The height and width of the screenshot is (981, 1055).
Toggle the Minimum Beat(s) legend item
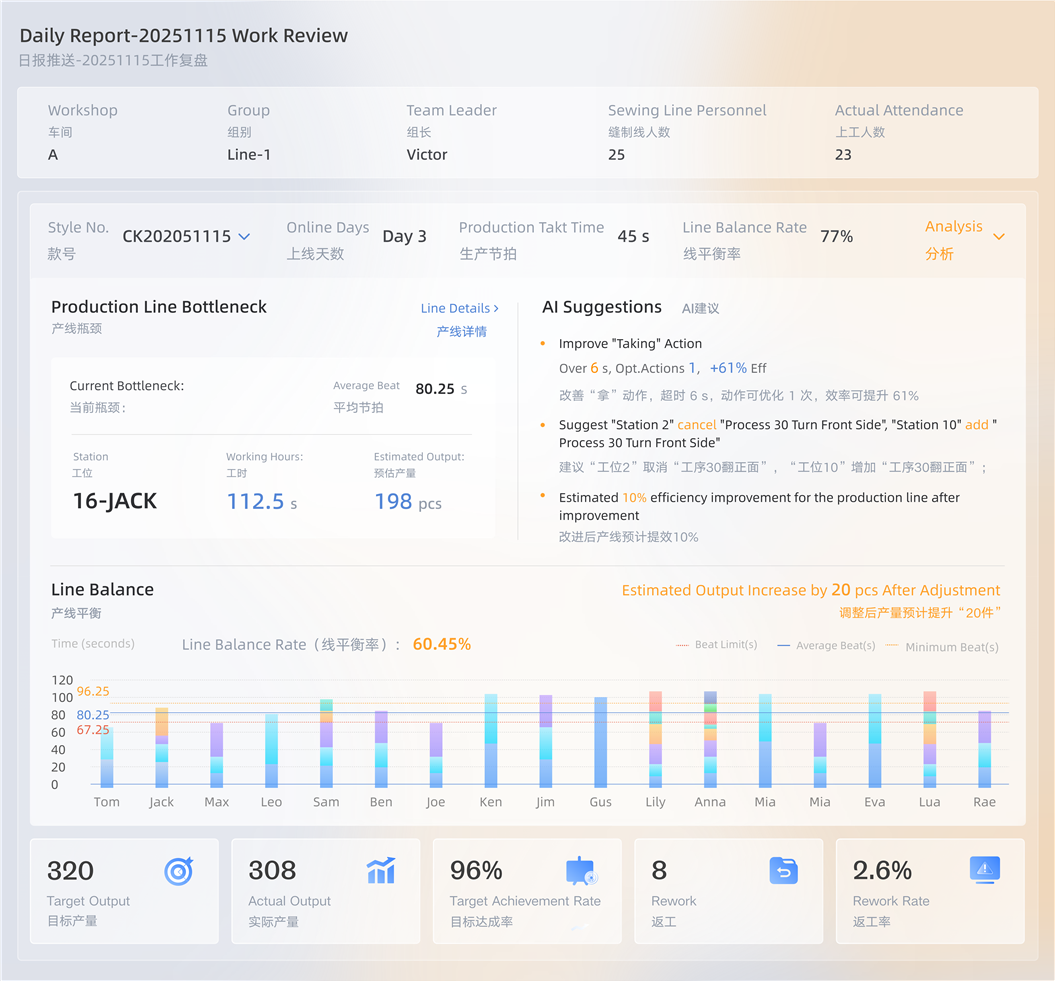coord(941,647)
